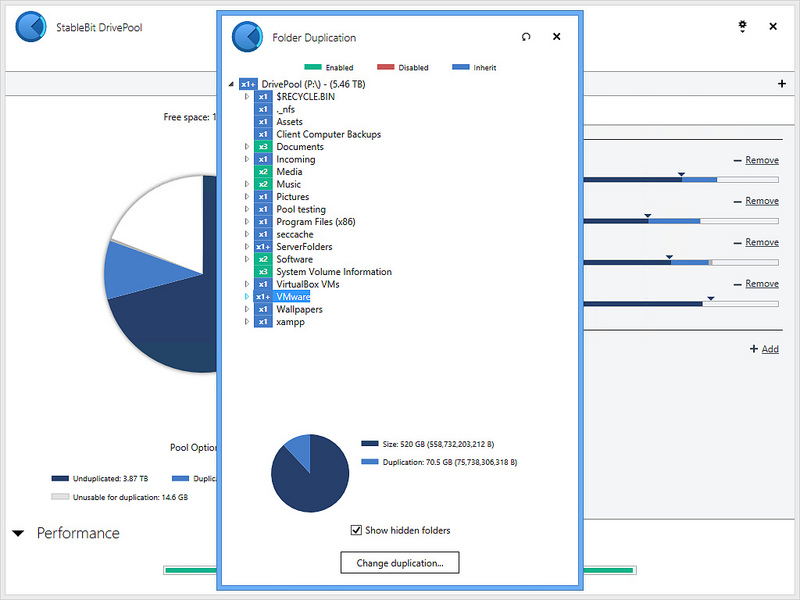Viewport: 800px width, 600px height.
Task: Click the x1 badge beside Wallpapers
Action: point(263,309)
